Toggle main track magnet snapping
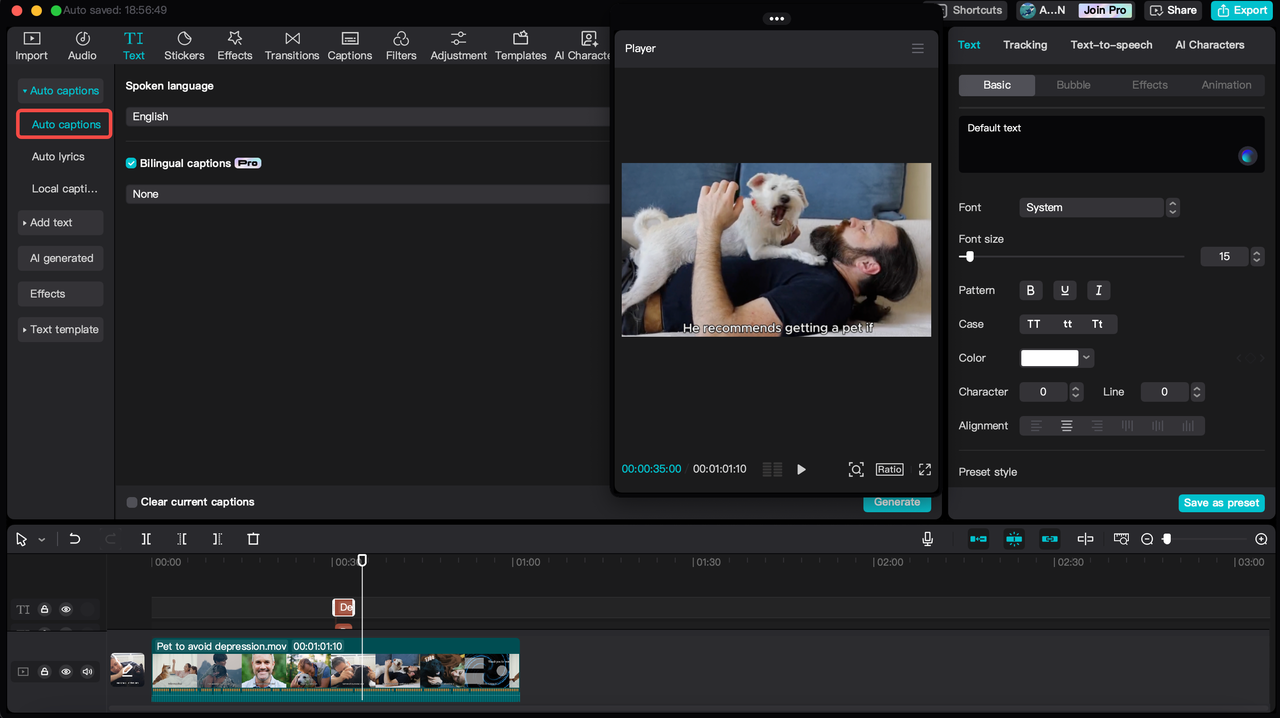The height and width of the screenshot is (718, 1280). 978,539
